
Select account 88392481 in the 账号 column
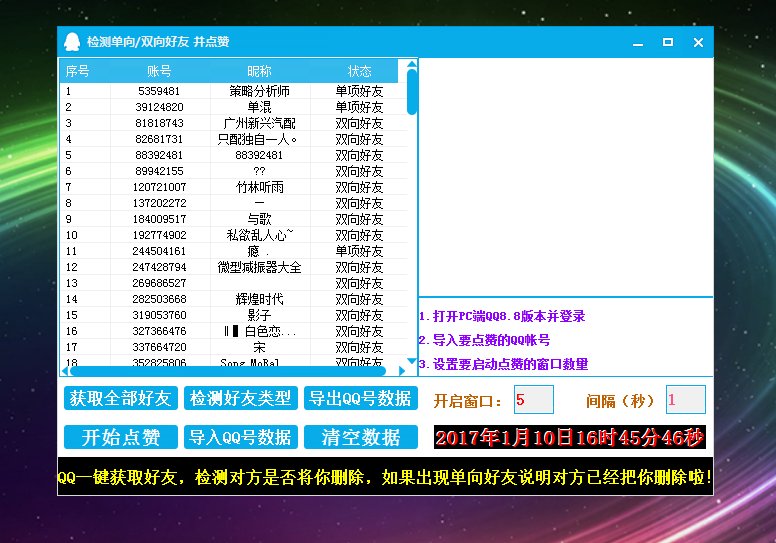pyautogui.click(x=159, y=155)
